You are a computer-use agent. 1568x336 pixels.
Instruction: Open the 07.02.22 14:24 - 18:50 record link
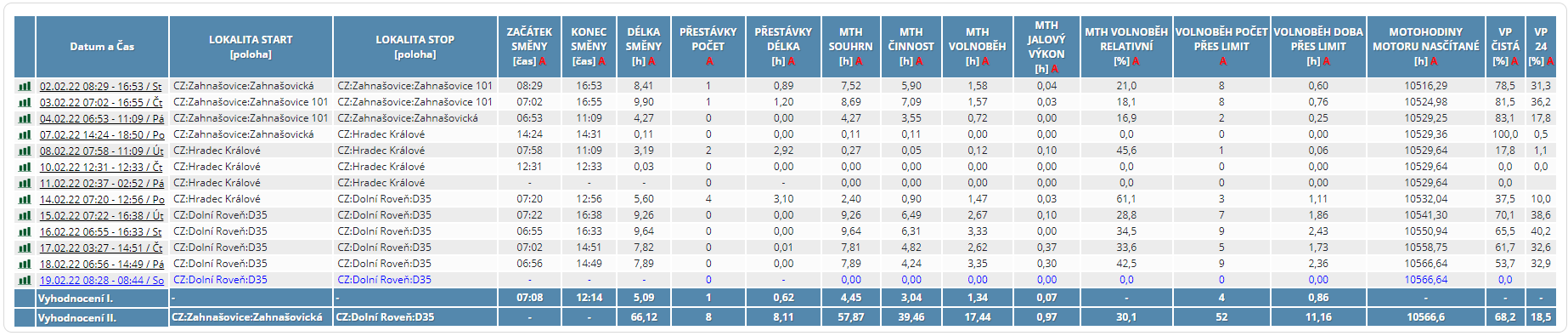102,134
